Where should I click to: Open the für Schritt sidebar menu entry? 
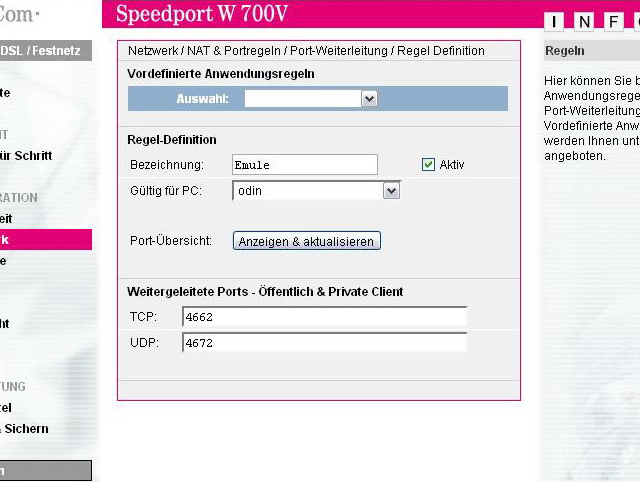[x=26, y=155]
